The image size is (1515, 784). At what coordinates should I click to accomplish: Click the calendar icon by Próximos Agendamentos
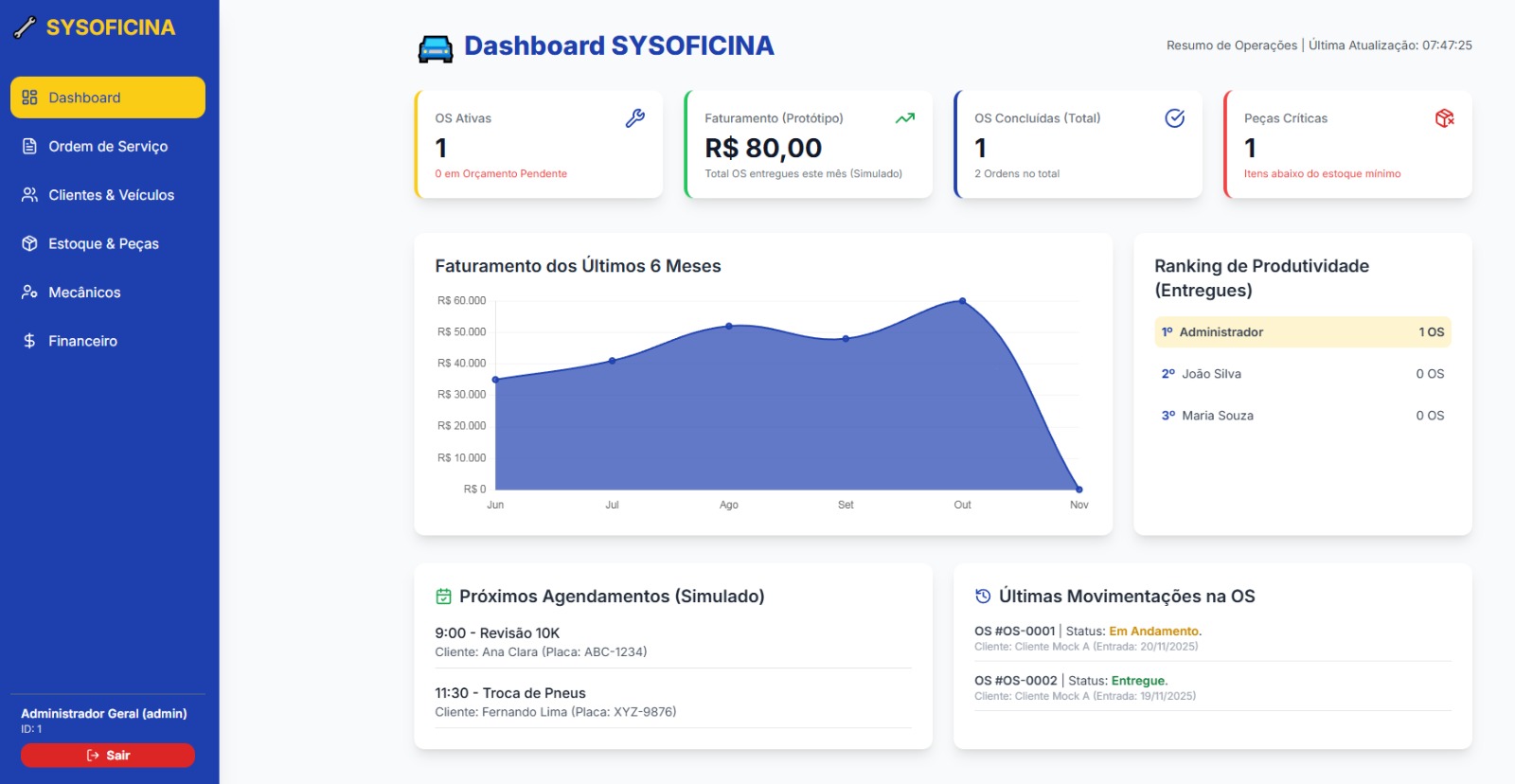[x=443, y=597]
